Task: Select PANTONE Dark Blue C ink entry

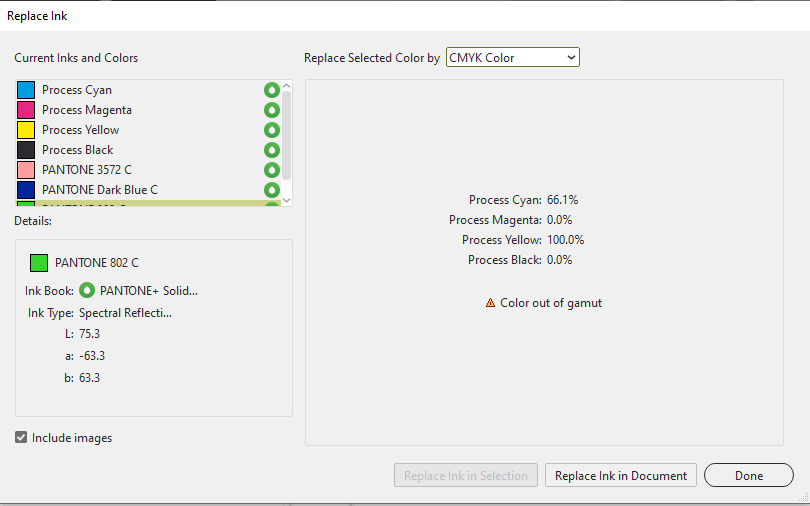Action: tap(100, 190)
